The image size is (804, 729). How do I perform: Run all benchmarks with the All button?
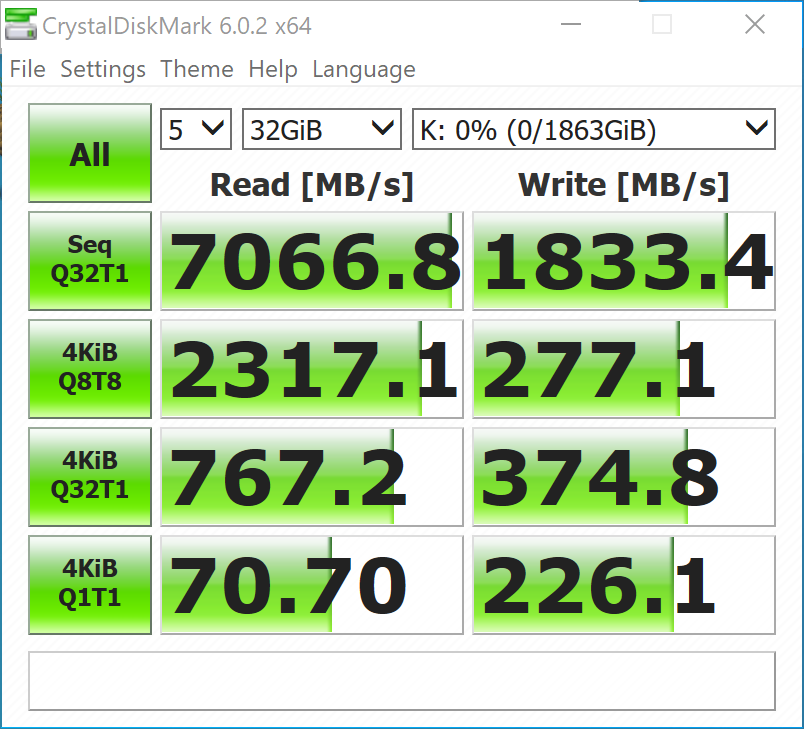(90, 153)
